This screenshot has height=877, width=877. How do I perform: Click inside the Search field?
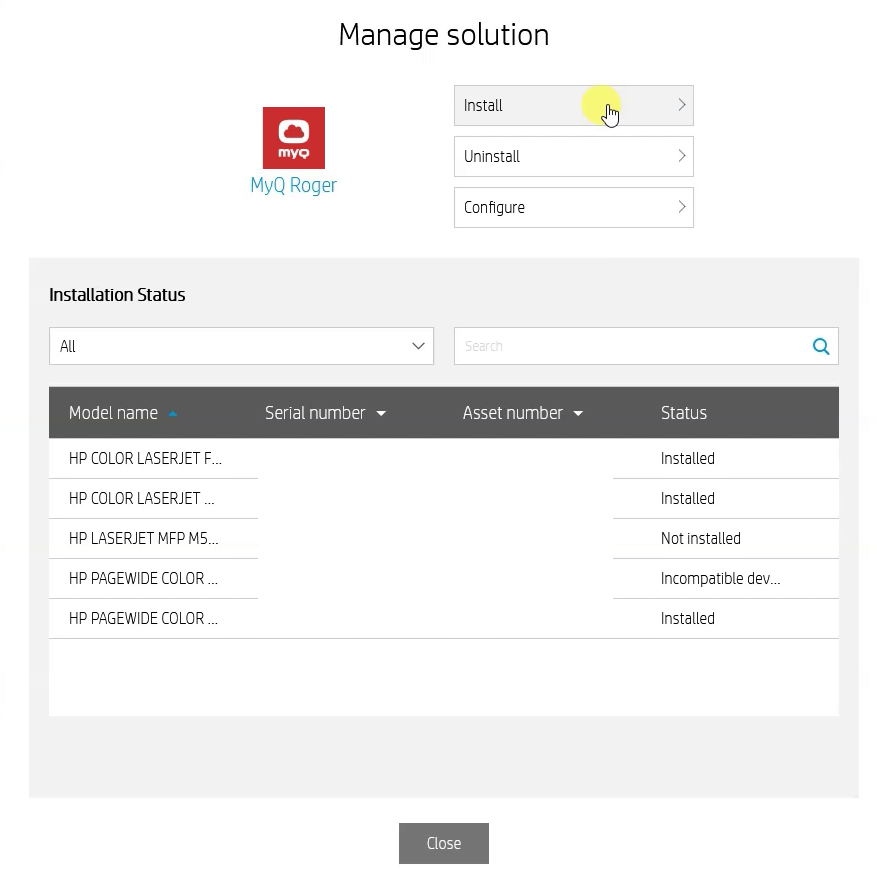(600, 346)
